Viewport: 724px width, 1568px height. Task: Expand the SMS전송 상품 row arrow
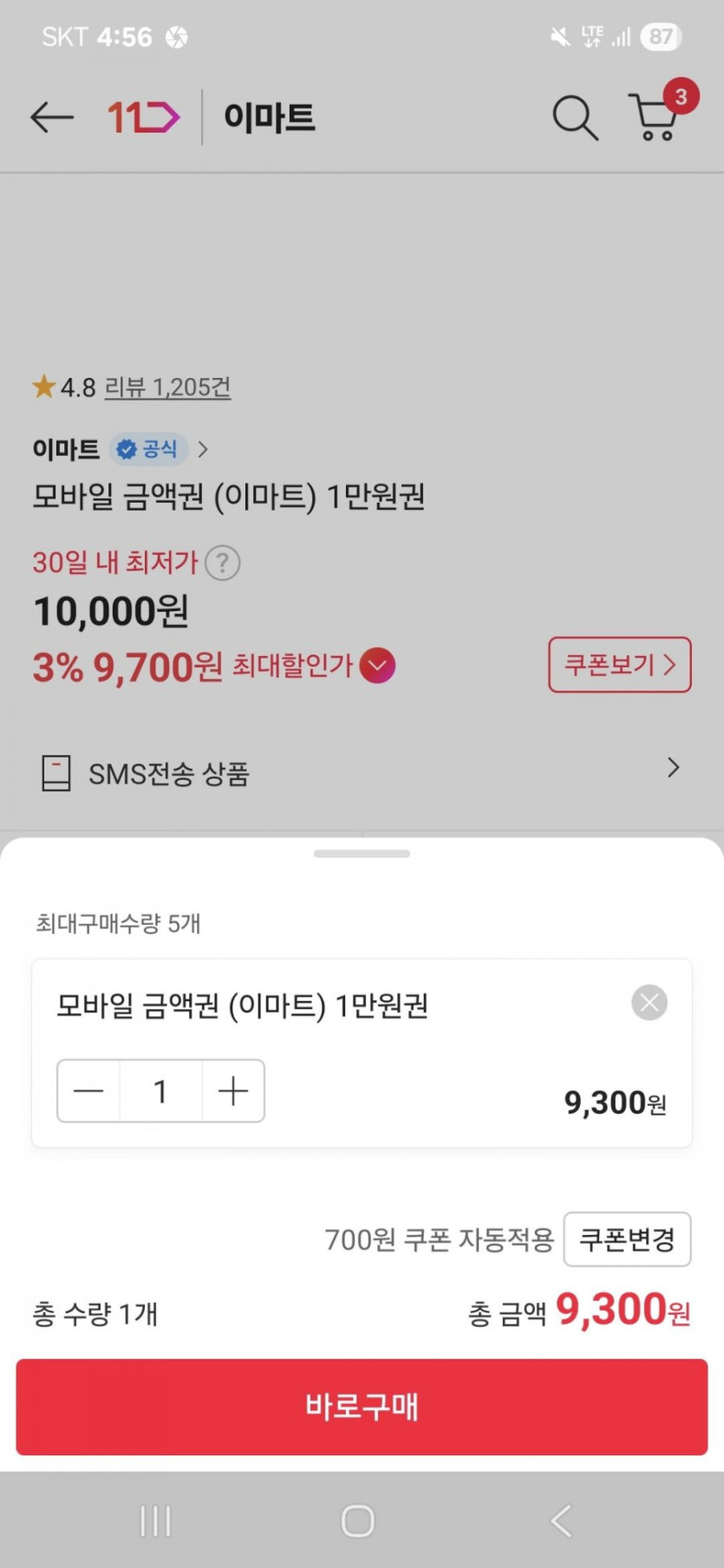(x=673, y=768)
